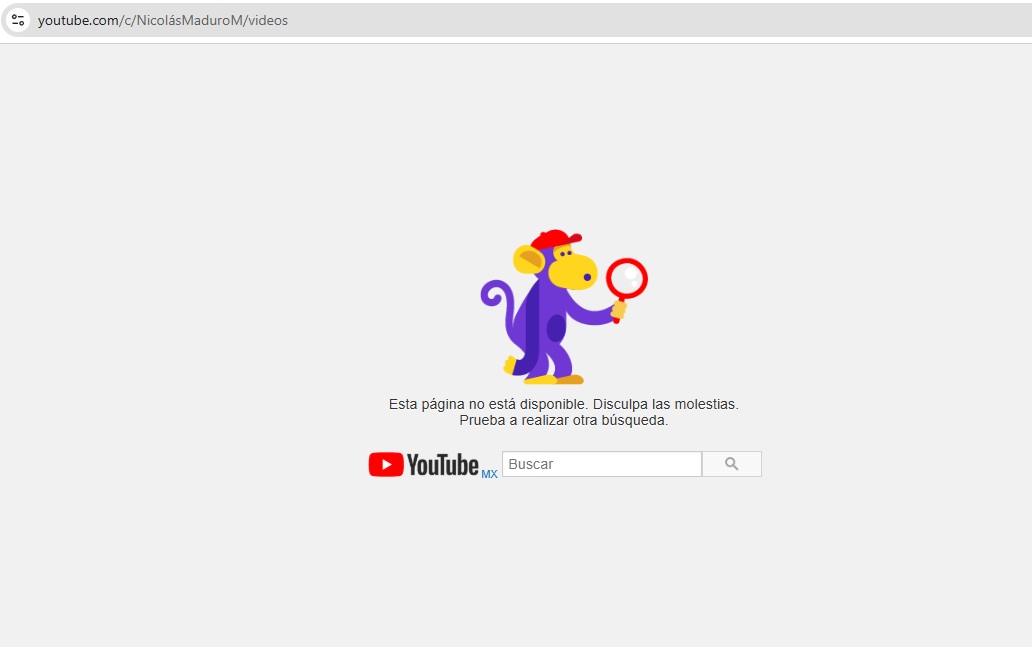Open the YouTube logo home link
The height and width of the screenshot is (647, 1032).
424,465
